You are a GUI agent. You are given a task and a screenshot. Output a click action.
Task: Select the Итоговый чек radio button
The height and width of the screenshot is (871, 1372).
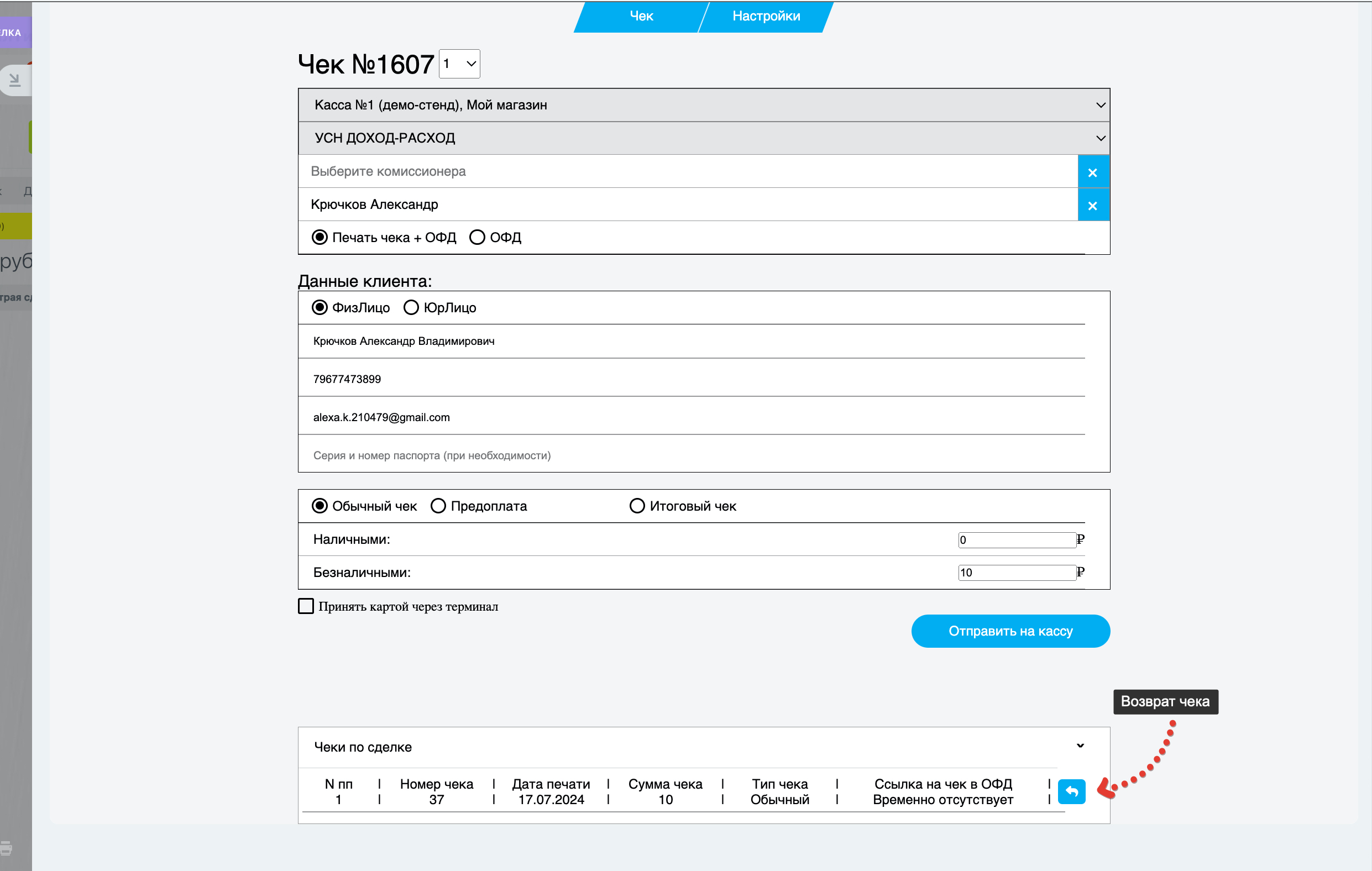(636, 506)
